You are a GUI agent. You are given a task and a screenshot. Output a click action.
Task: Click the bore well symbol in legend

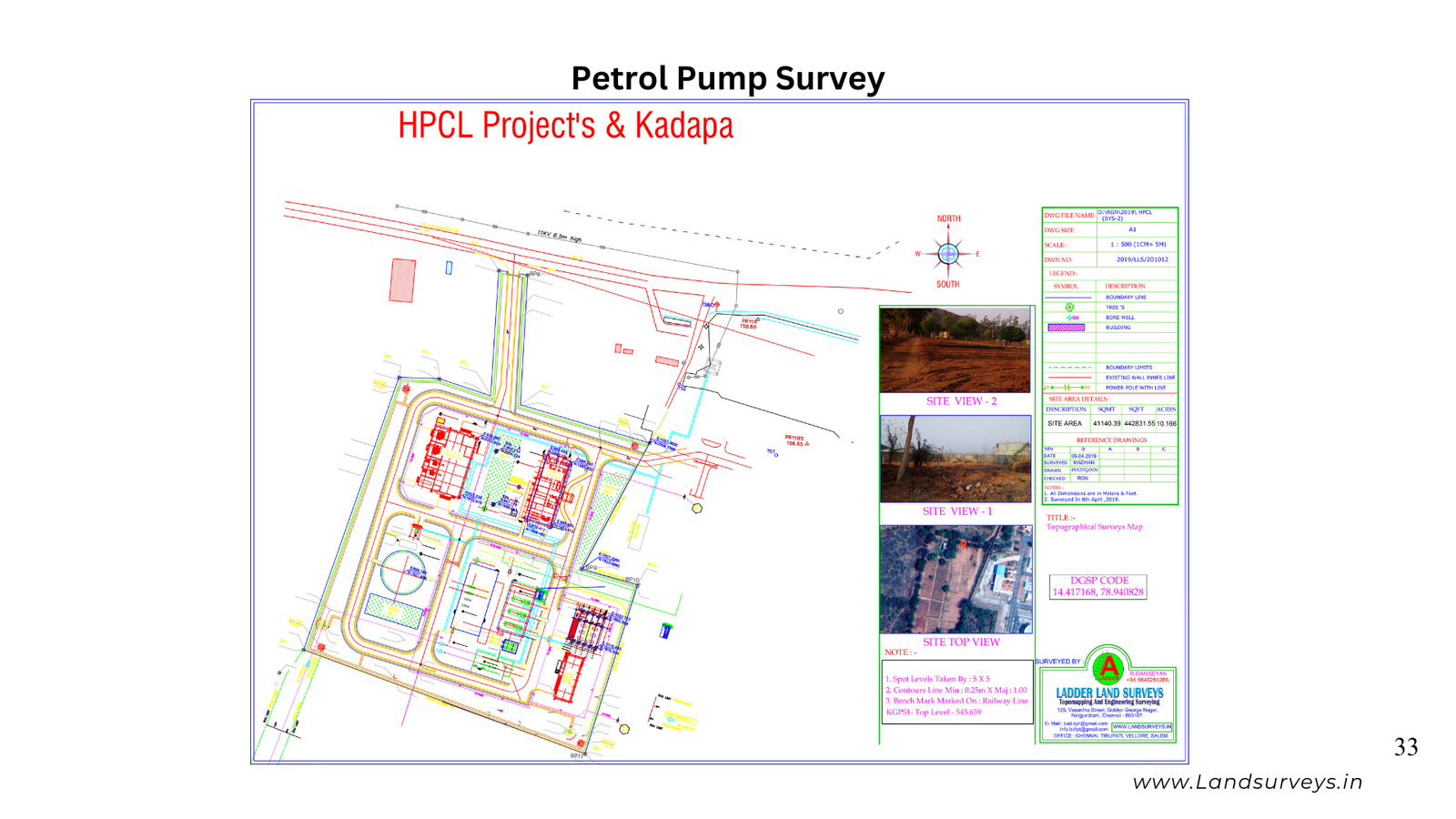tap(1071, 318)
